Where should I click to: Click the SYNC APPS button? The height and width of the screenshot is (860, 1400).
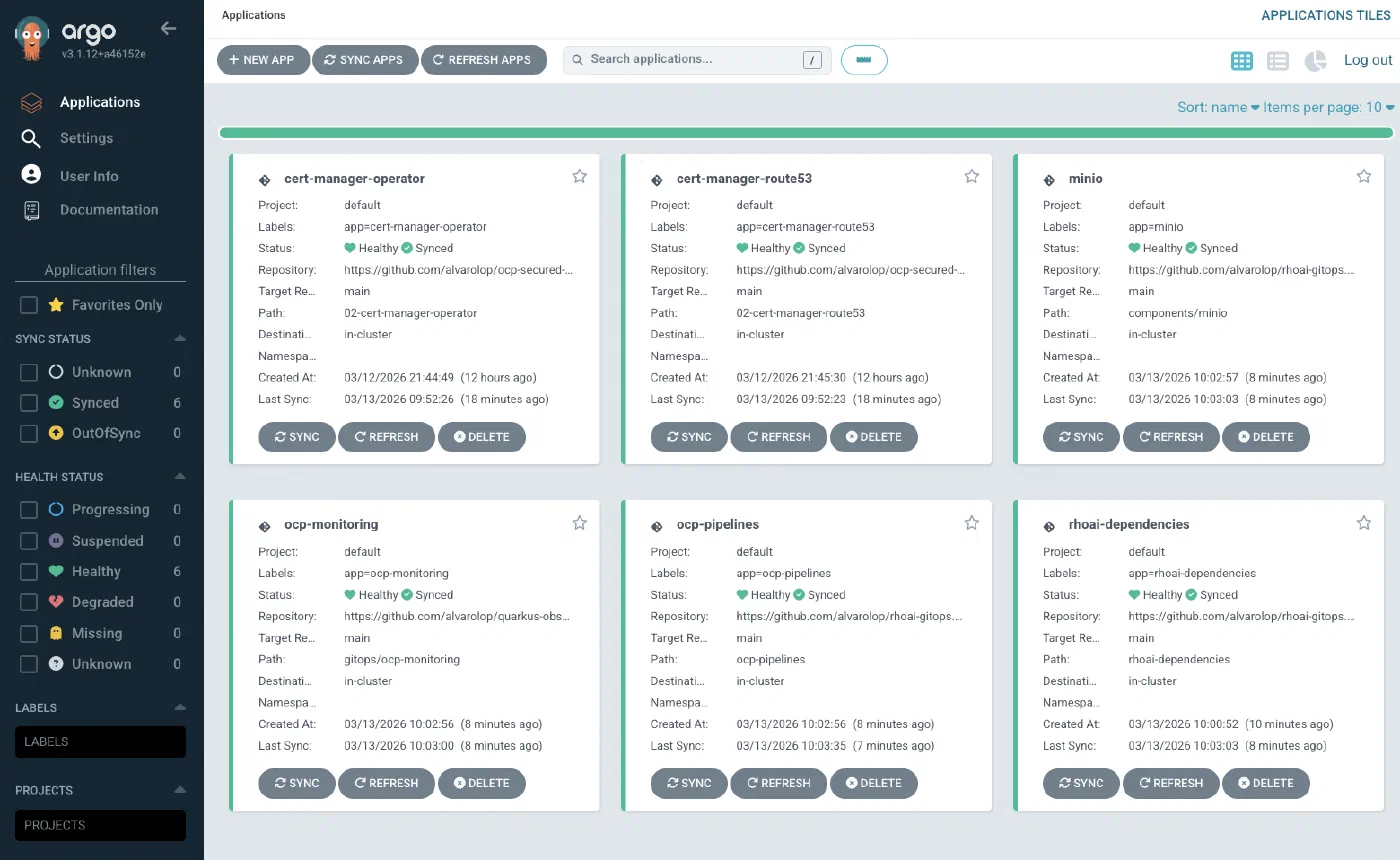[x=363, y=60]
